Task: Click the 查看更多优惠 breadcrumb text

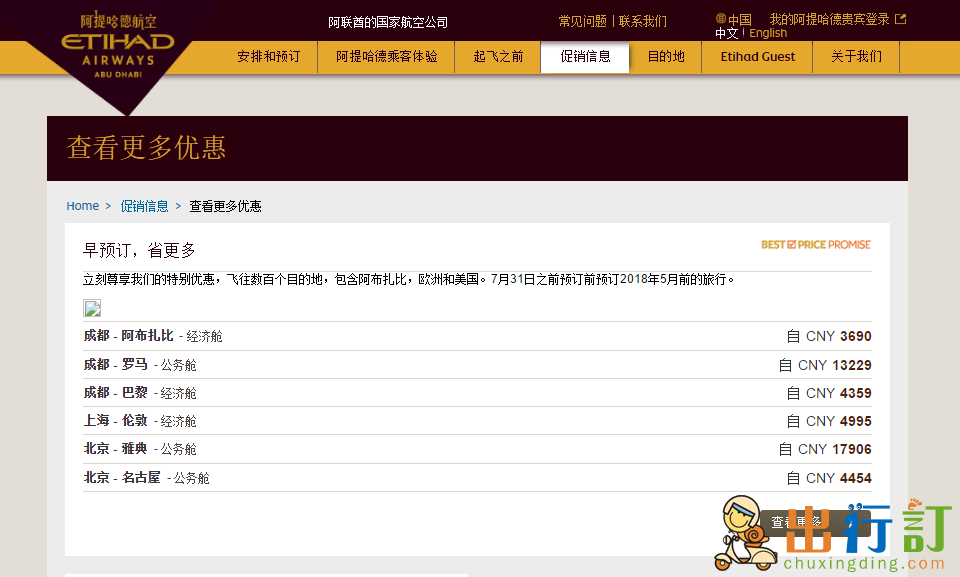Action: click(225, 206)
